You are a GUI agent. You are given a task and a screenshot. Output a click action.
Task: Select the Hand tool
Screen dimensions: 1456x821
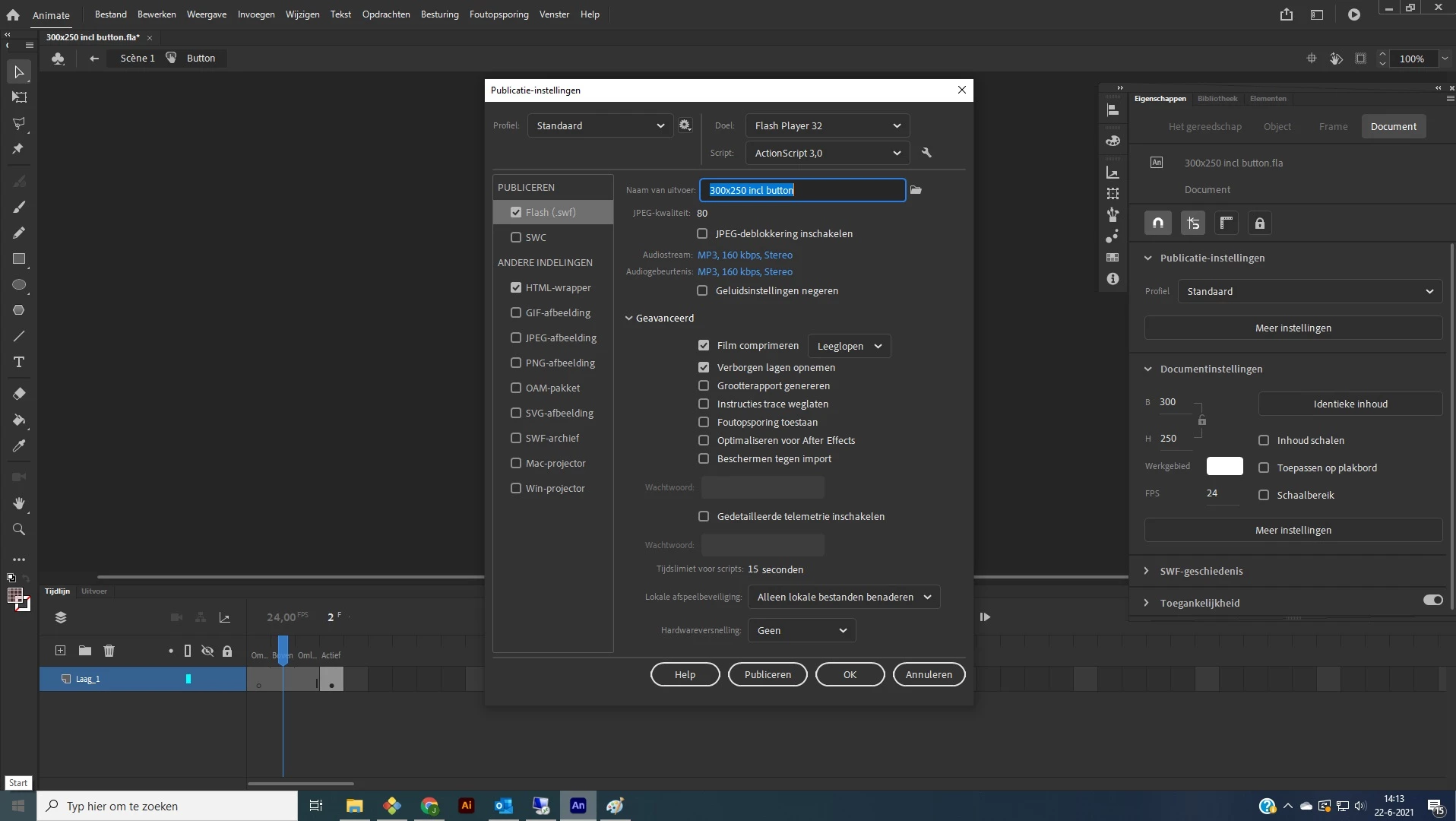pos(19,503)
